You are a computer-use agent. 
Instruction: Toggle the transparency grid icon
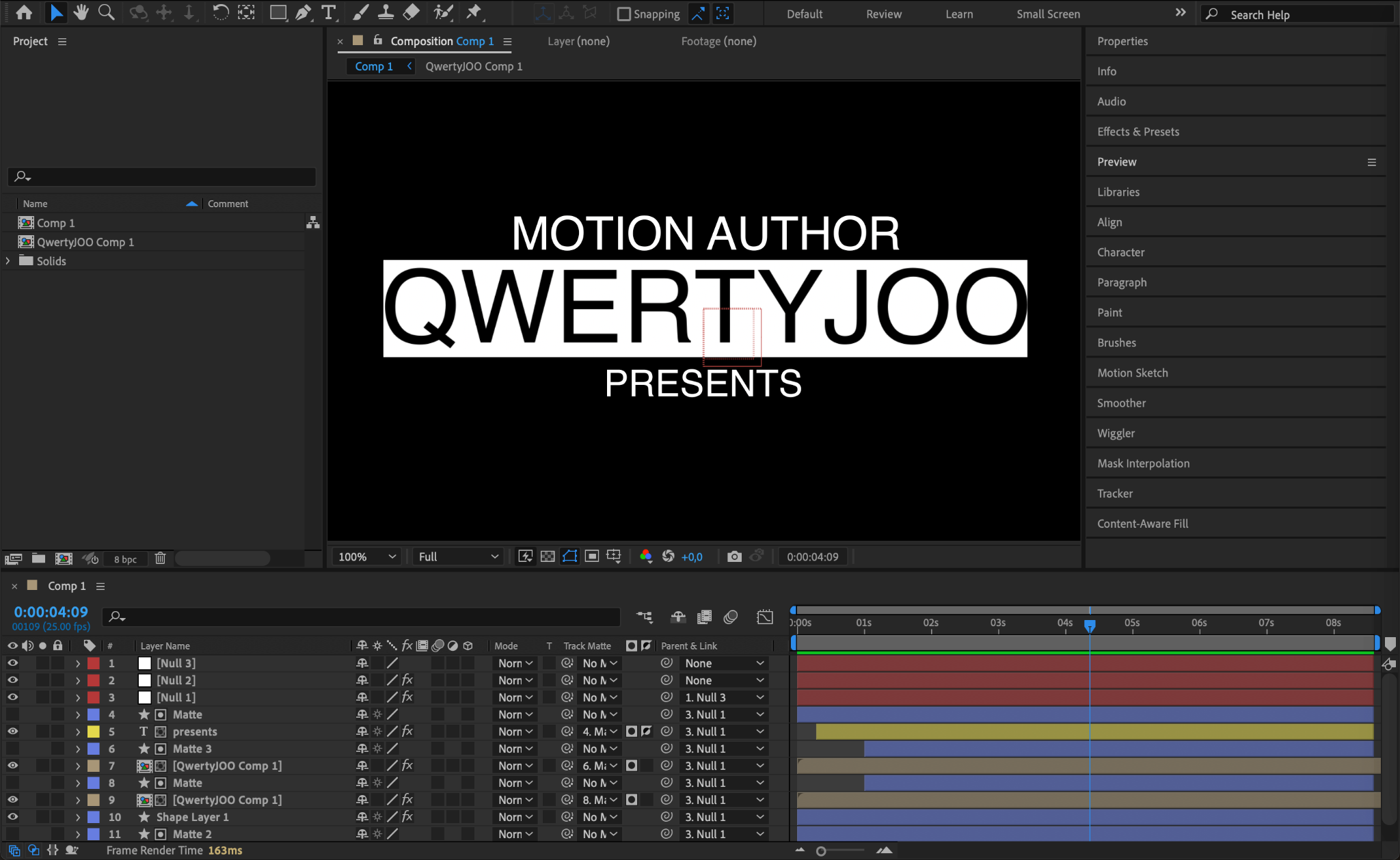(x=548, y=556)
